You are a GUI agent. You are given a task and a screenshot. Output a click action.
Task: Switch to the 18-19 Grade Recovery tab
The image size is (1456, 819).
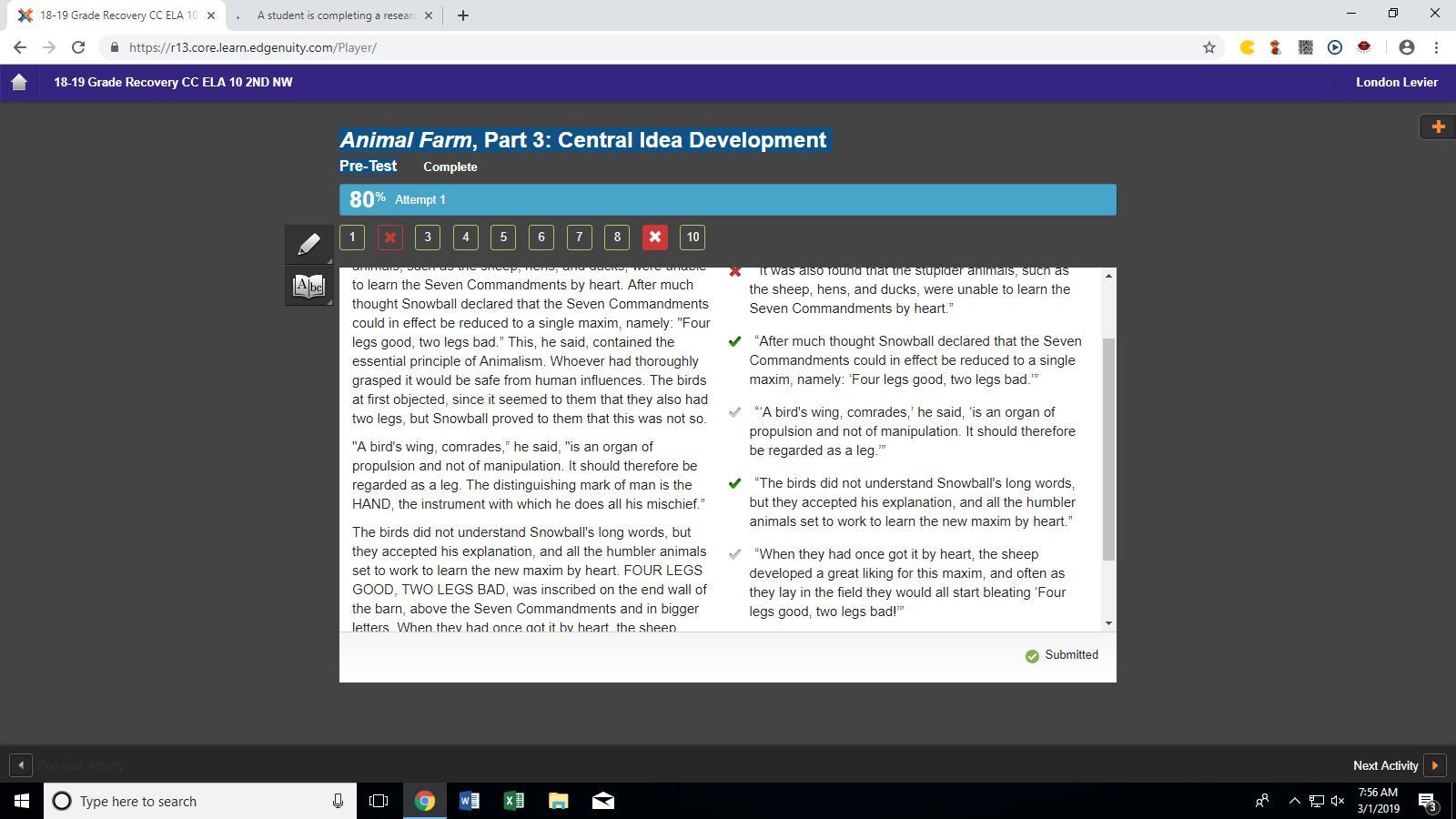[118, 15]
